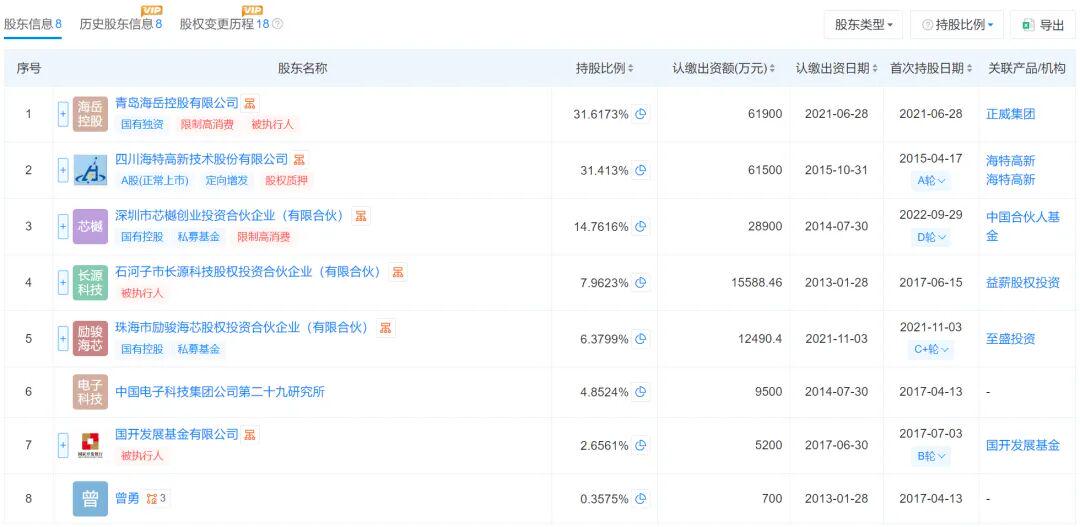The height and width of the screenshot is (527, 1080).
Task: Open pie chart icon beside 6.3799%
Action: [641, 339]
